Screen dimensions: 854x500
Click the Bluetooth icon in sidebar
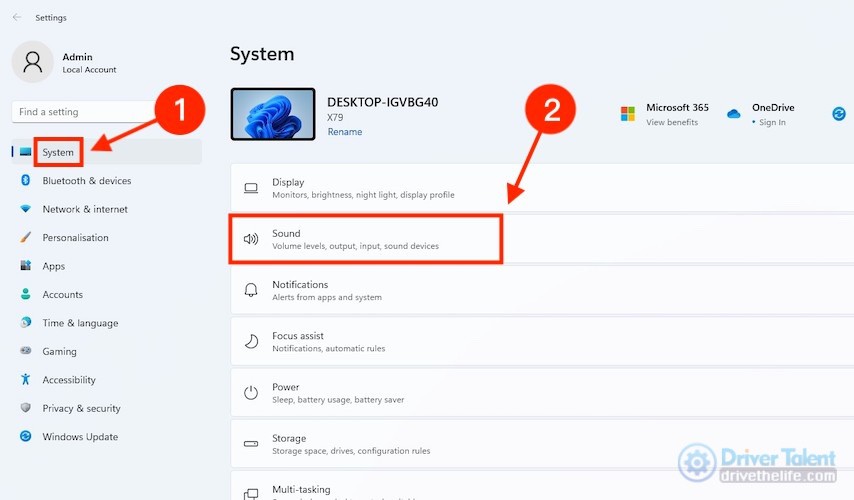pyautogui.click(x=26, y=180)
